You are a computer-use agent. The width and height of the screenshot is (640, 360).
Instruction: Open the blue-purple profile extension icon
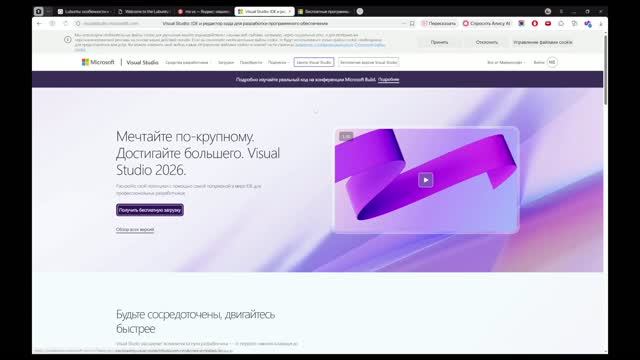(x=588, y=24)
